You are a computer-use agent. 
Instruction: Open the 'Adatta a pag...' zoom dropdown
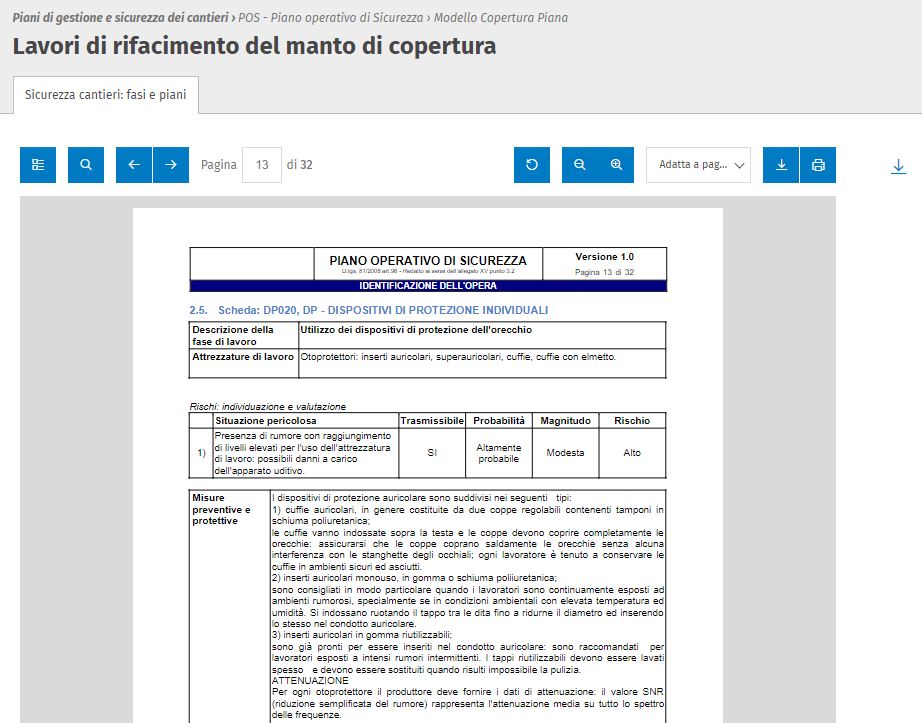click(698, 165)
